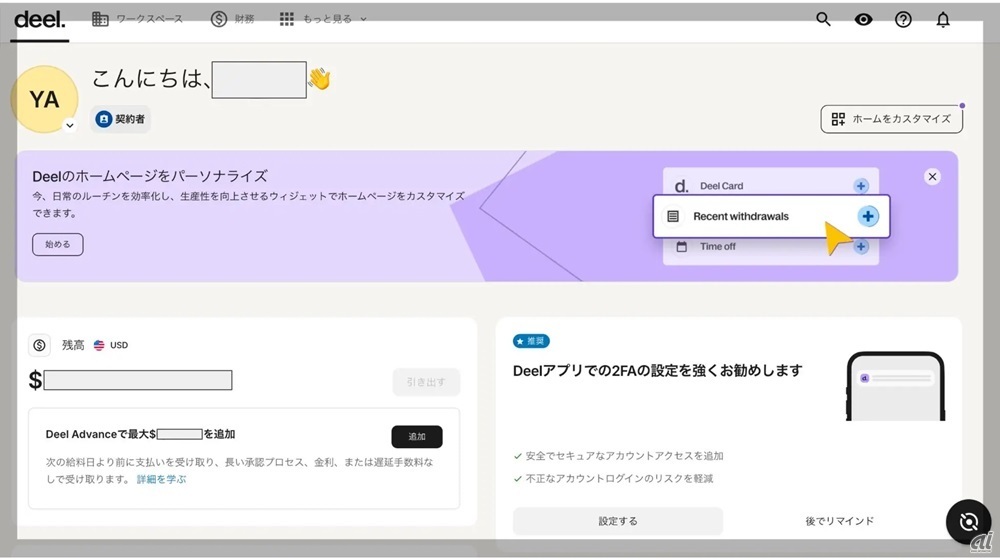The image size is (1000, 560).
Task: Add the Deel Card widget with plus
Action: click(860, 186)
